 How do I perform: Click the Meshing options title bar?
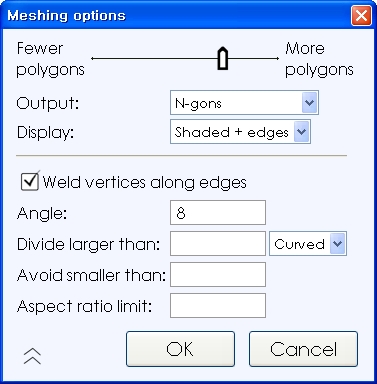click(x=177, y=15)
